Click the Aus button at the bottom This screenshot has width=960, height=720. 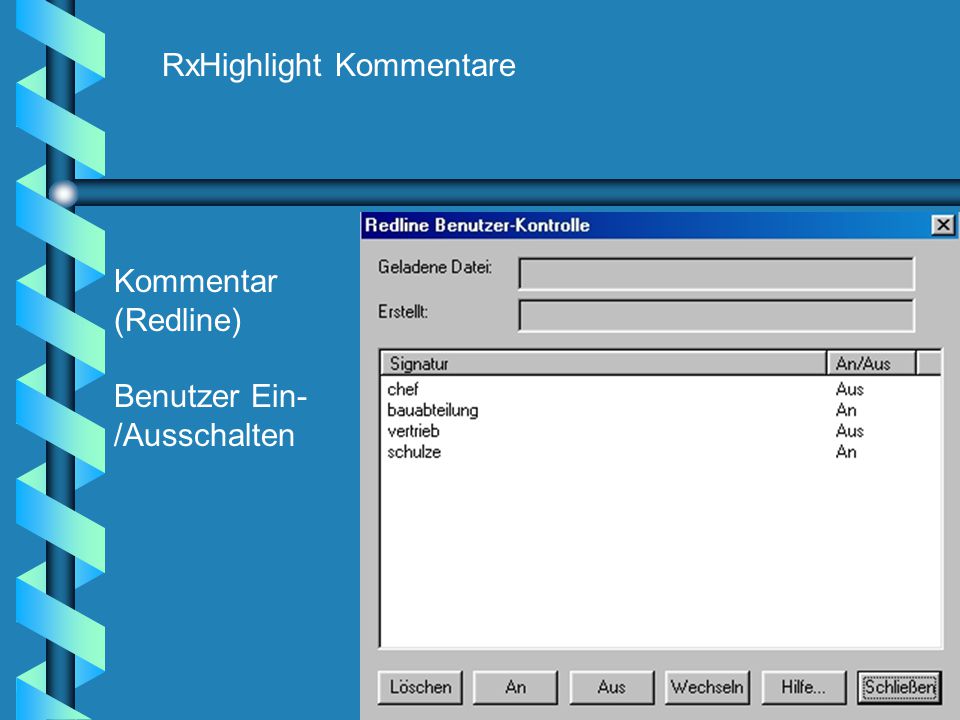(612, 687)
